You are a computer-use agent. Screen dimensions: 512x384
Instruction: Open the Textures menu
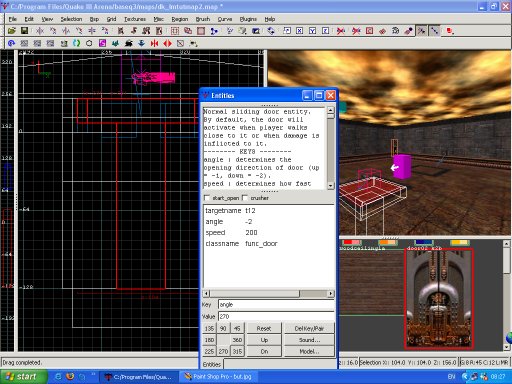[x=135, y=19]
